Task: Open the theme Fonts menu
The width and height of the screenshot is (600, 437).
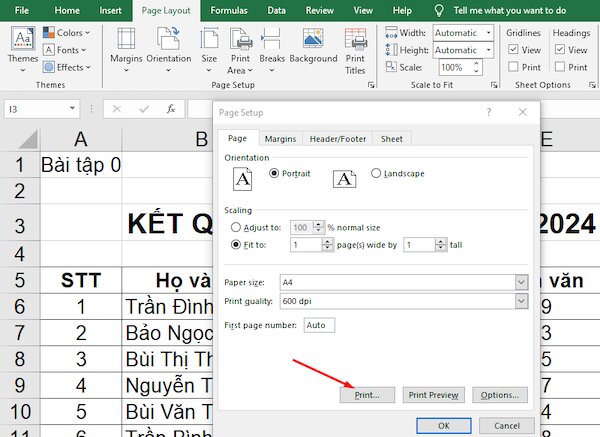Action: tap(65, 50)
